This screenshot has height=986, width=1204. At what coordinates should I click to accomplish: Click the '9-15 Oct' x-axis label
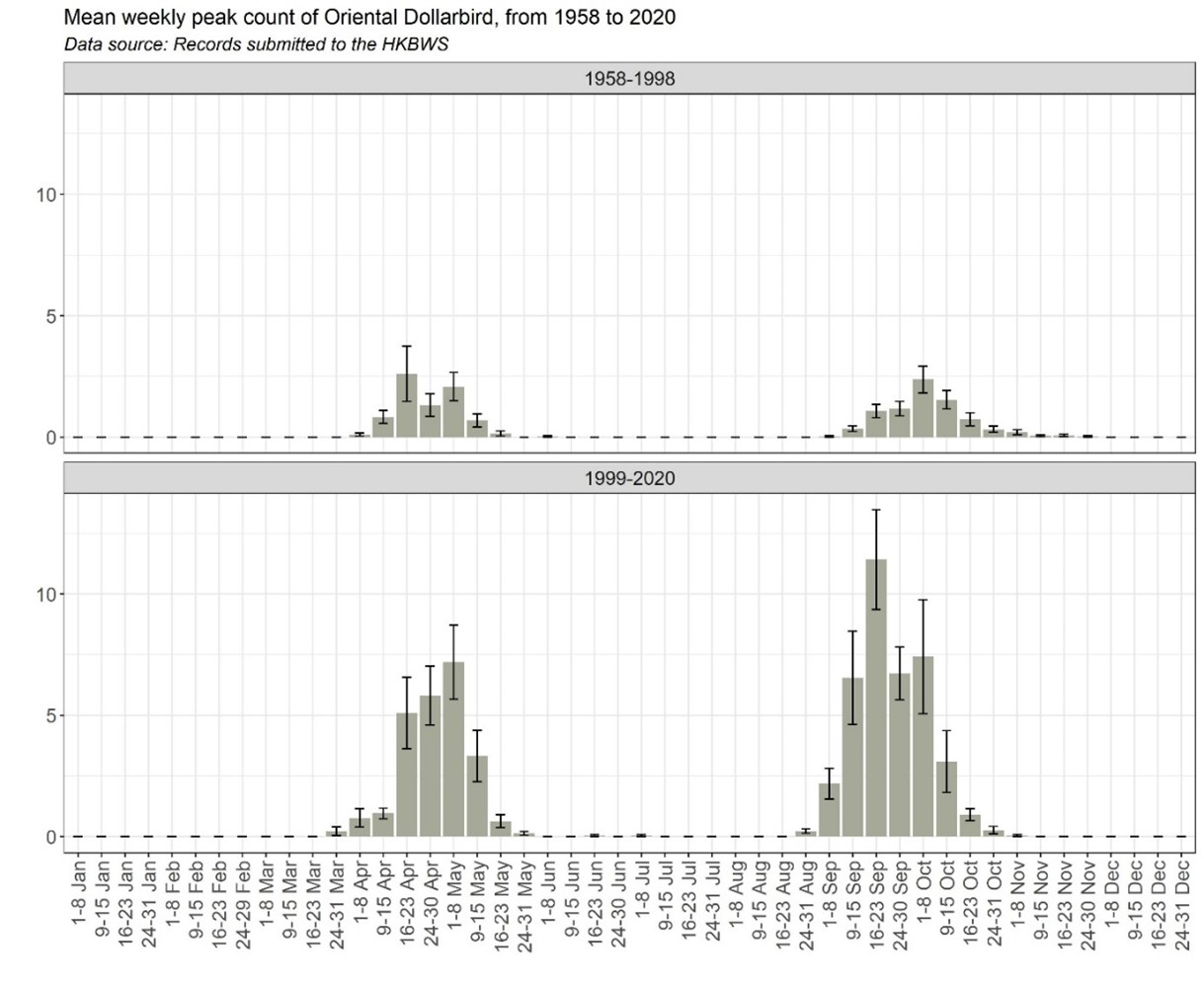coord(947,894)
